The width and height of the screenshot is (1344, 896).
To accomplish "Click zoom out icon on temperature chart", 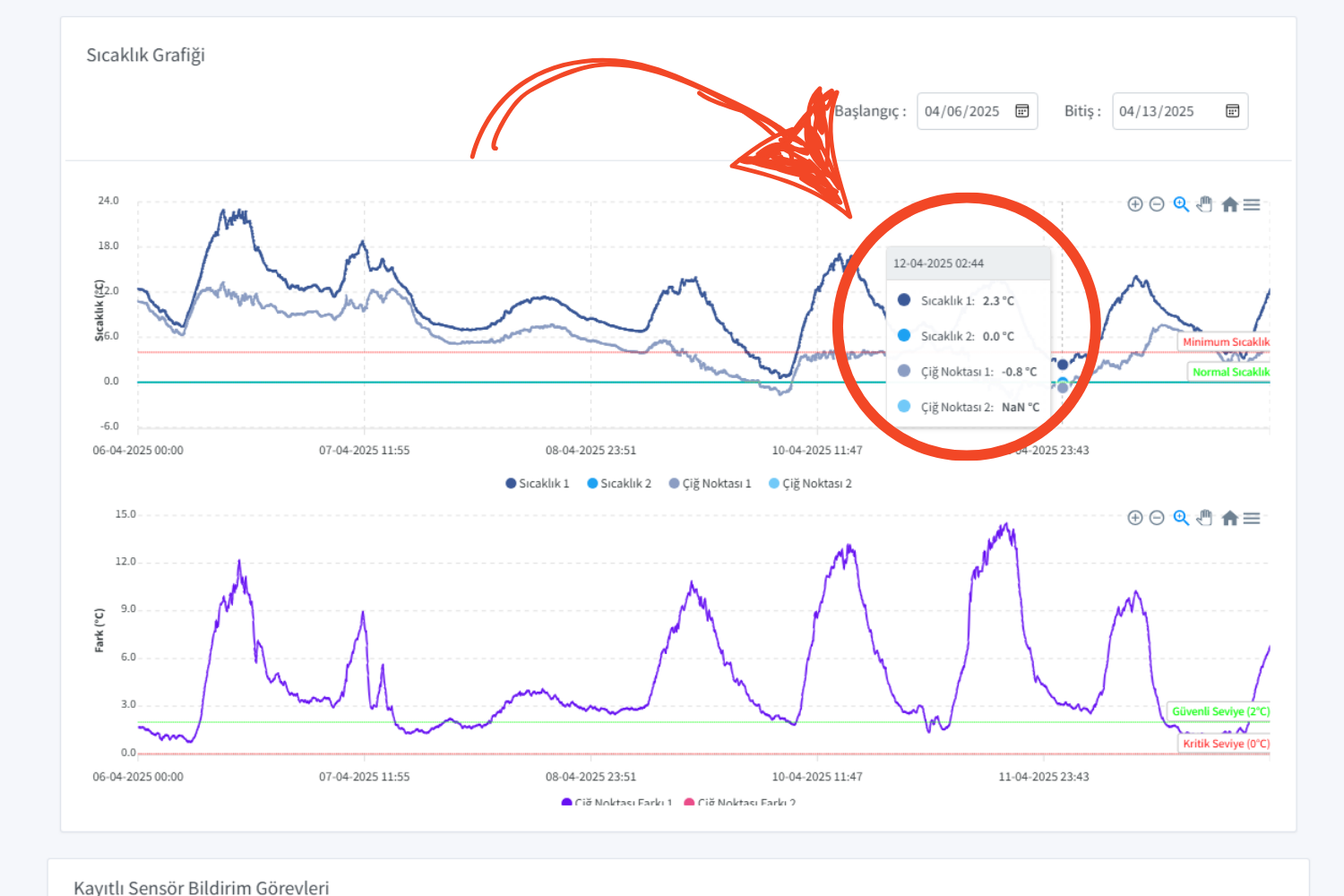I will (1157, 203).
